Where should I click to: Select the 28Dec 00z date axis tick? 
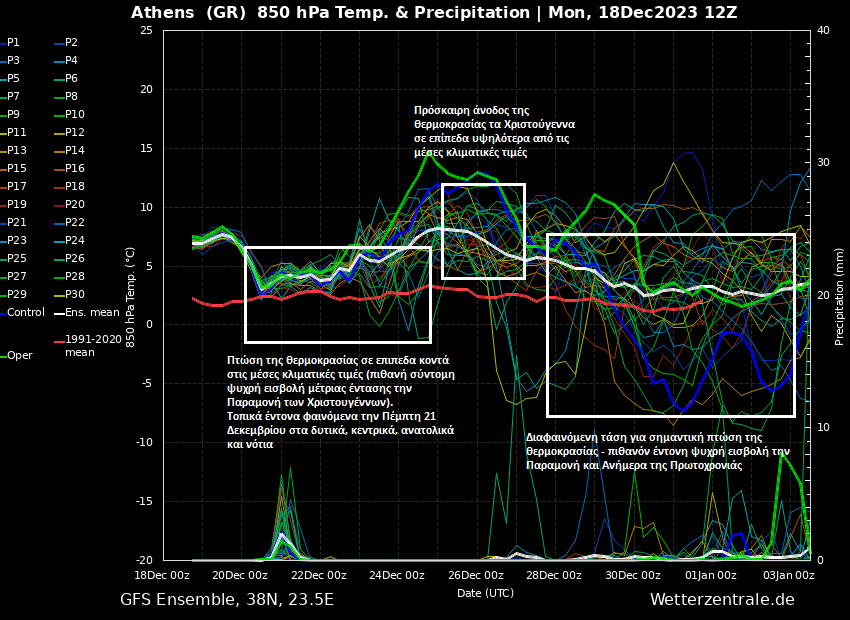pyautogui.click(x=554, y=575)
